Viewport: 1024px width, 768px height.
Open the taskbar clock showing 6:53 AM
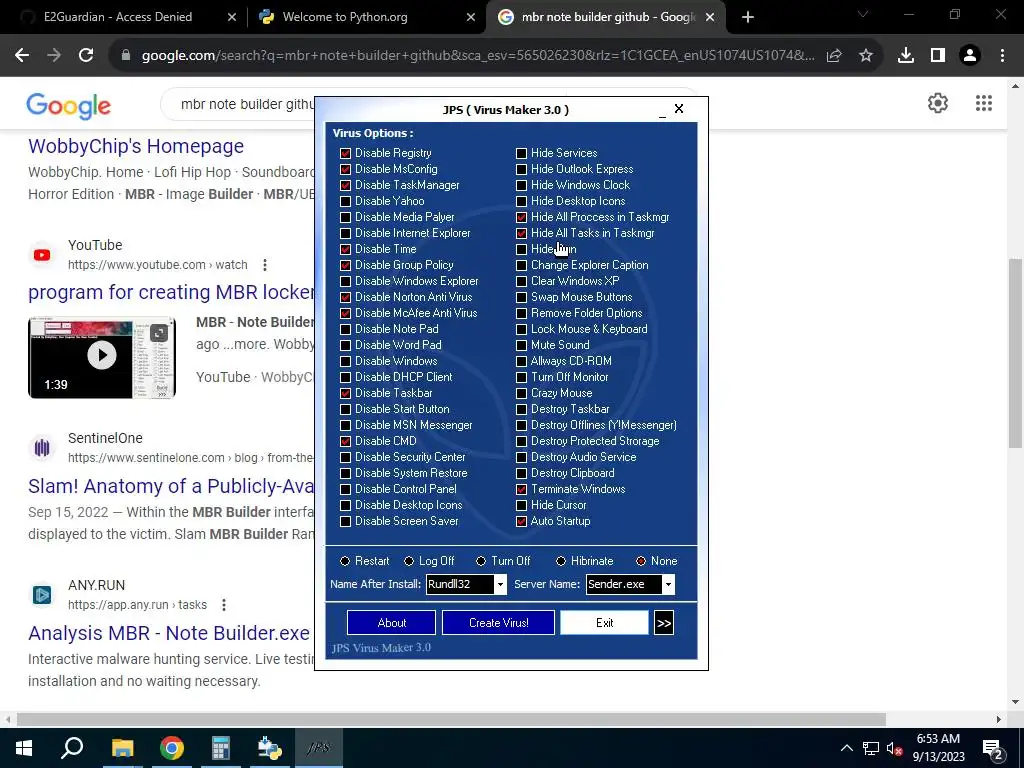click(x=938, y=748)
